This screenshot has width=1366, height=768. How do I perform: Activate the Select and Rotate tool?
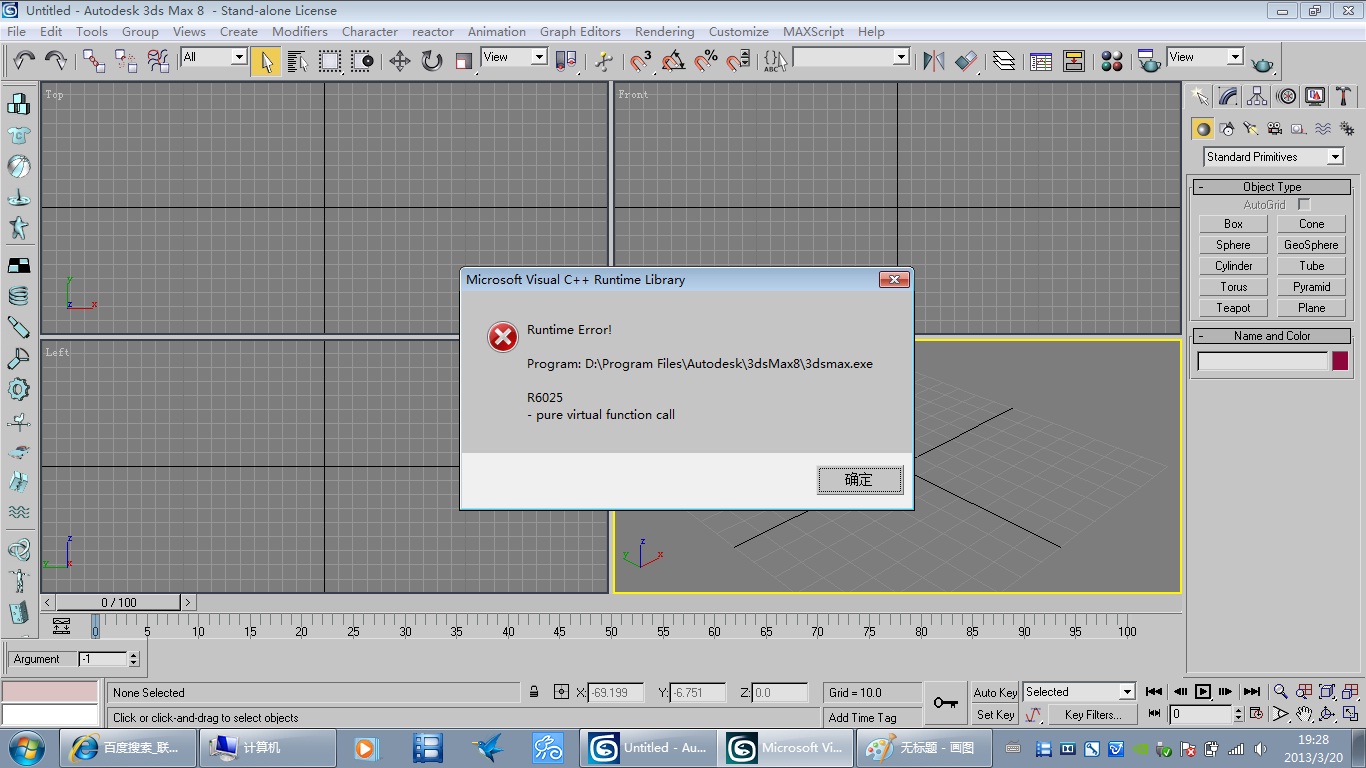pyautogui.click(x=432, y=61)
